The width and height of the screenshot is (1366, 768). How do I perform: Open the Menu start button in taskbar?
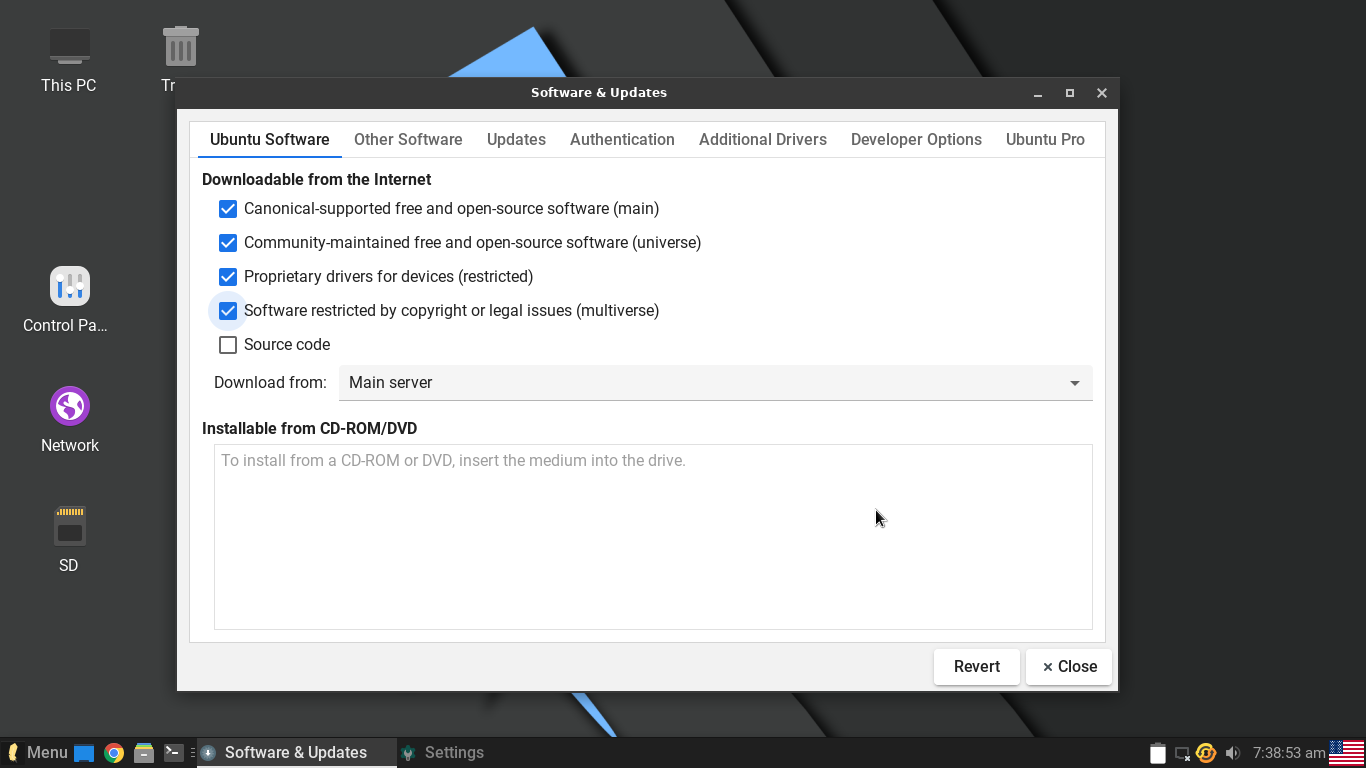click(x=37, y=753)
